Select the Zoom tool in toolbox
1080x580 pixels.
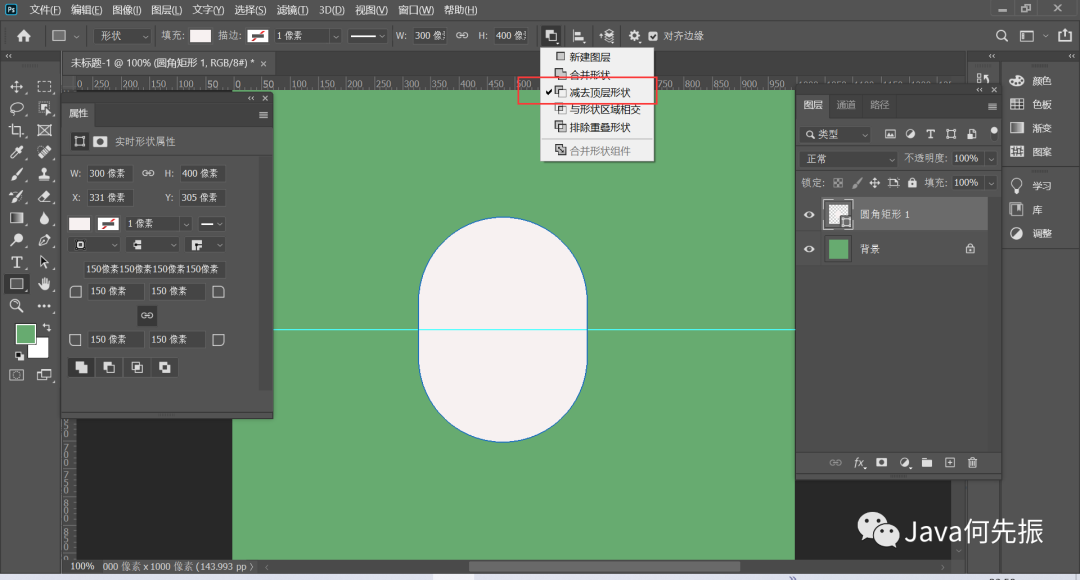[x=17, y=306]
